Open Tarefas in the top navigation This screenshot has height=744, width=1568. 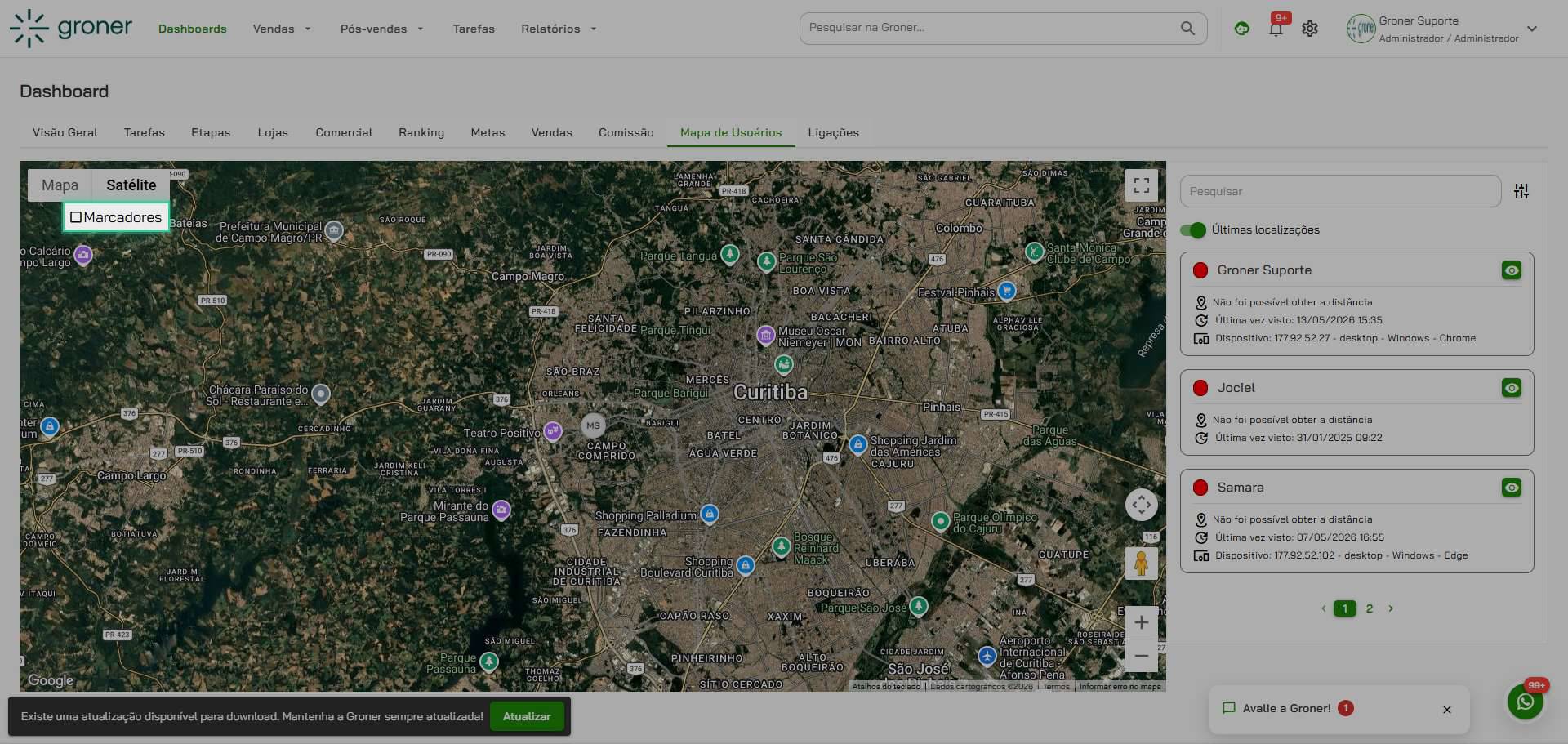tap(474, 29)
